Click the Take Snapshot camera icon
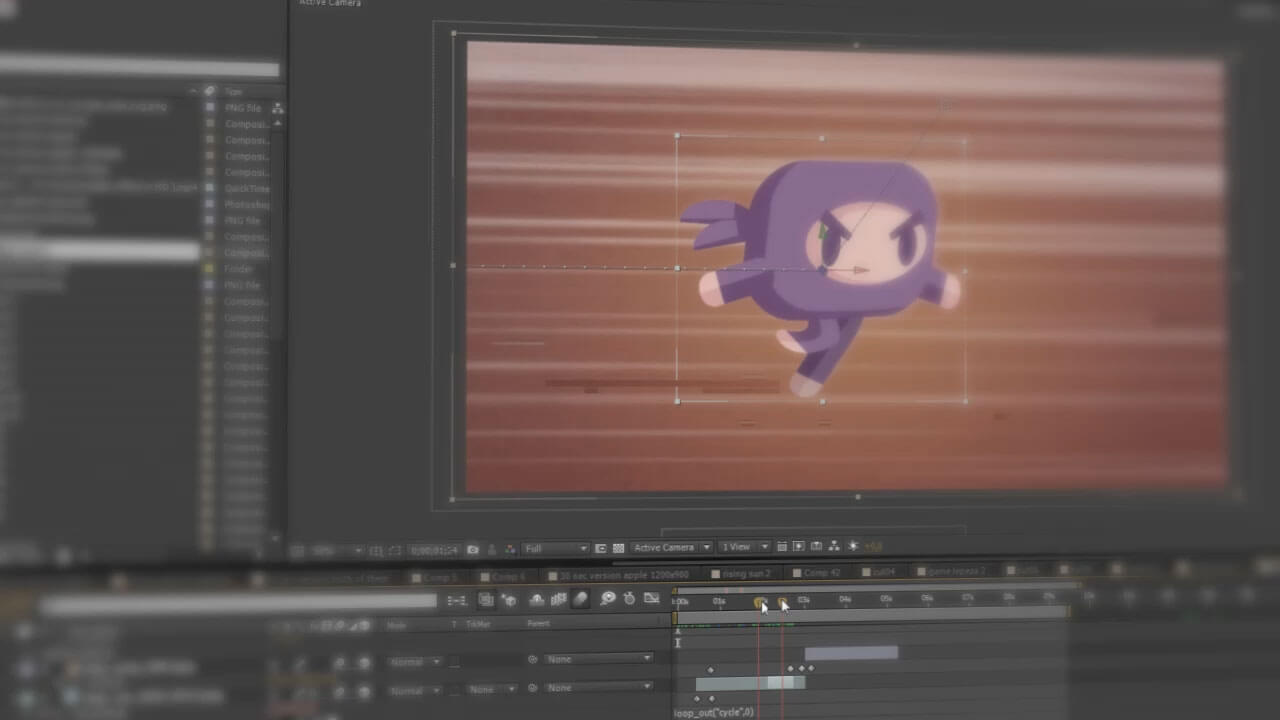1280x720 pixels. coord(473,549)
